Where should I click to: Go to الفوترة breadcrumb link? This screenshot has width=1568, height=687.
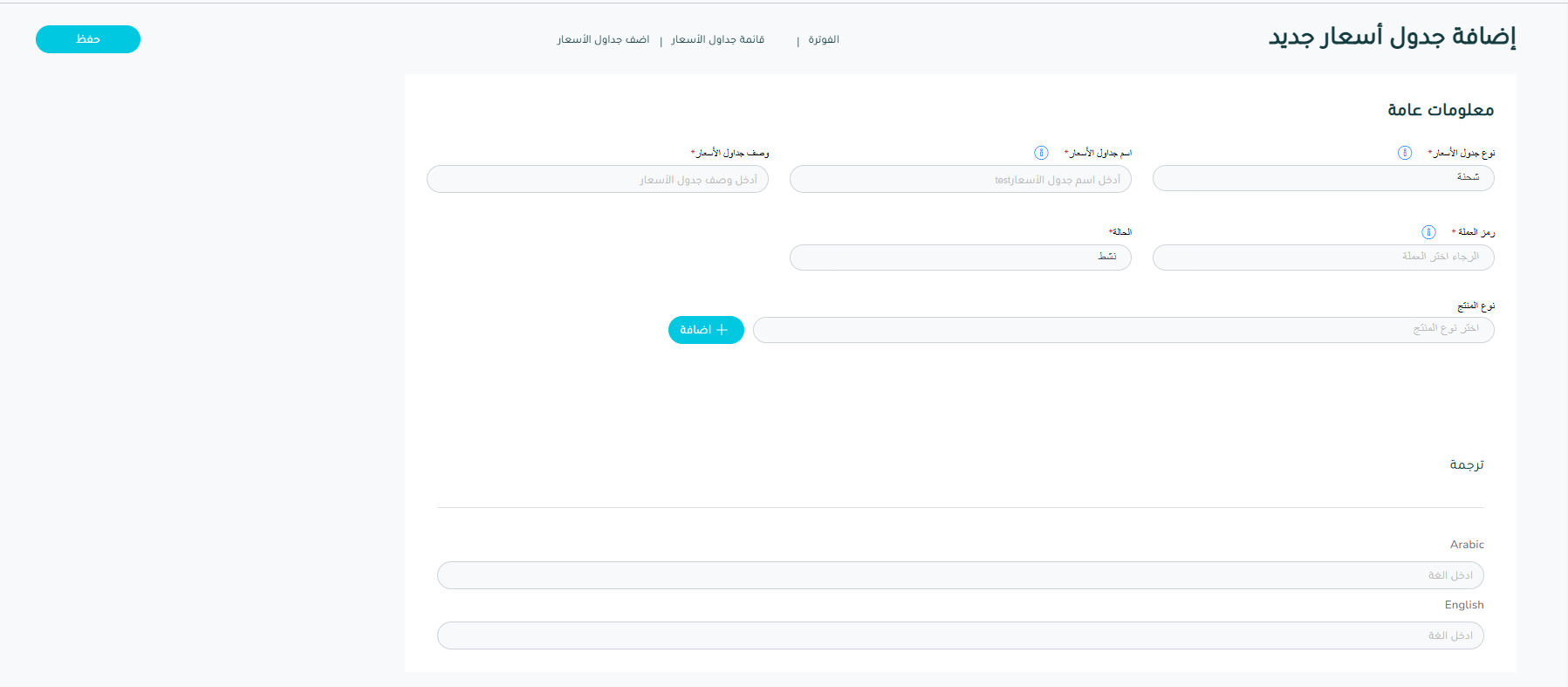pos(823,40)
